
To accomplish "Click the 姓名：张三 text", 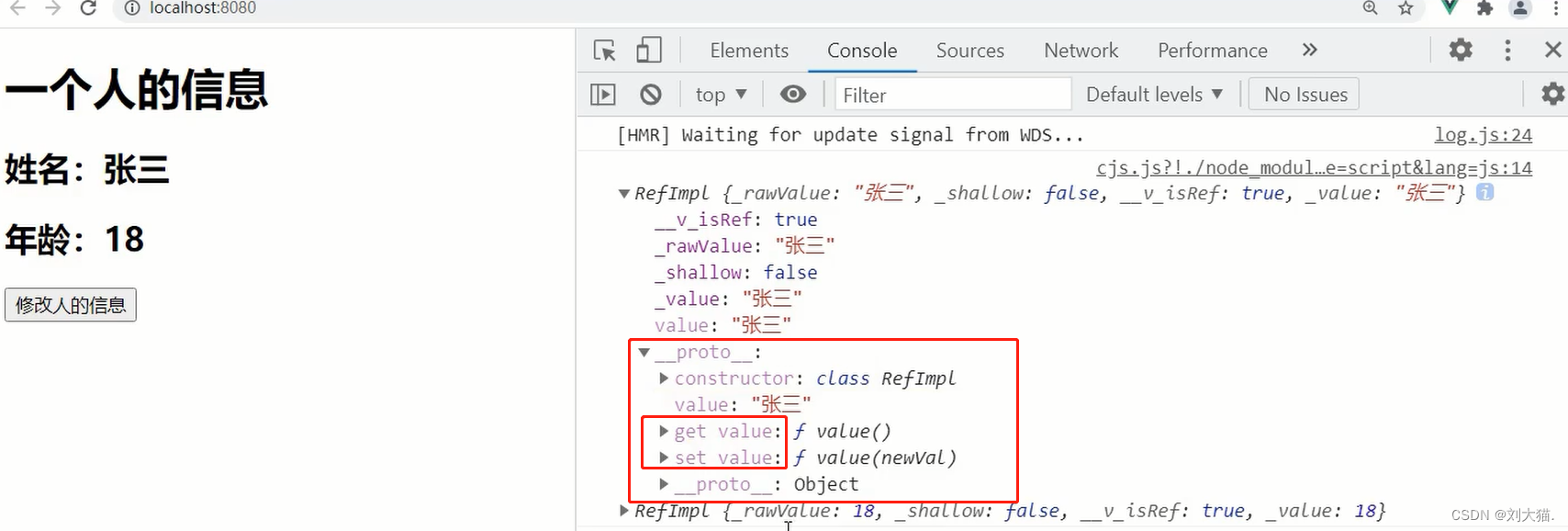I will [87, 170].
